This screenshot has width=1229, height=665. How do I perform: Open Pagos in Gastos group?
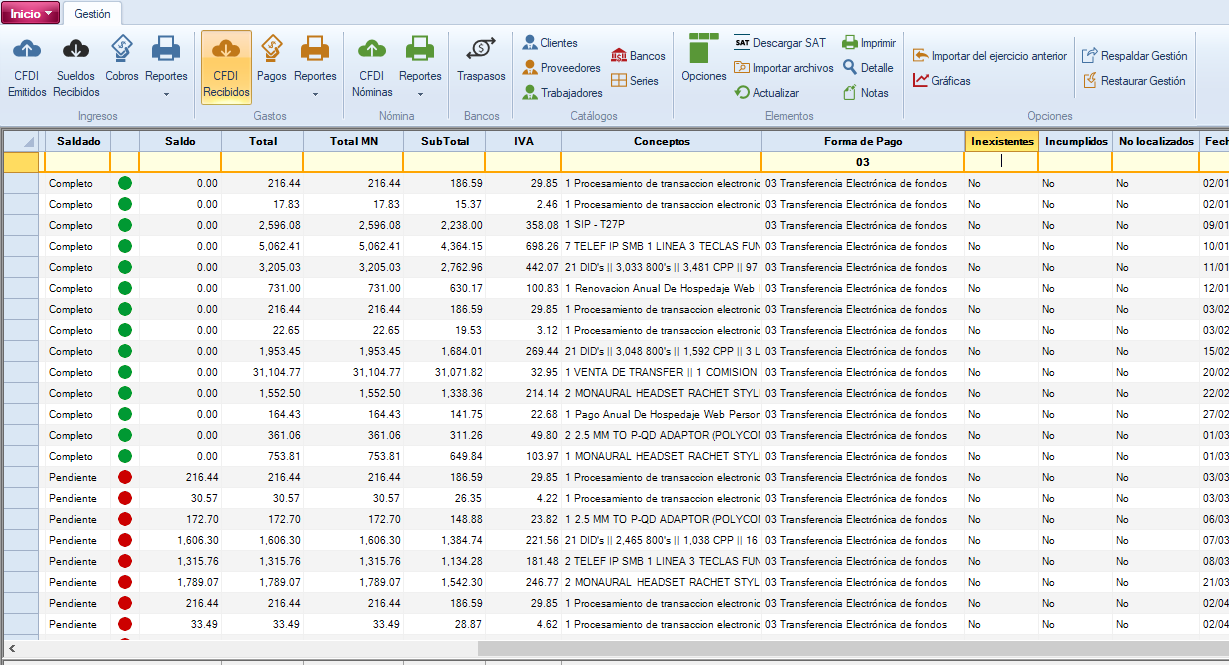point(271,58)
